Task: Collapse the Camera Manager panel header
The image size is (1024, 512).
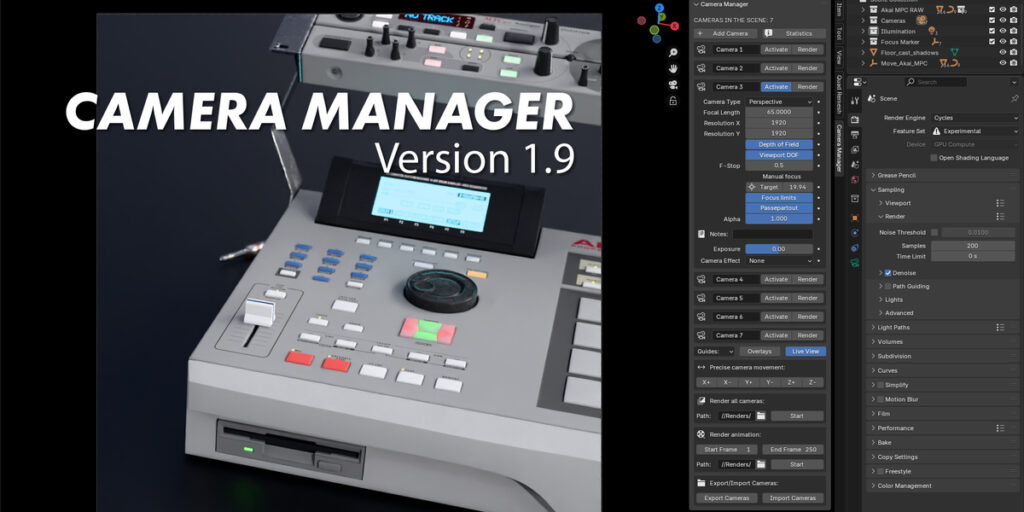Action: pyautogui.click(x=760, y=5)
